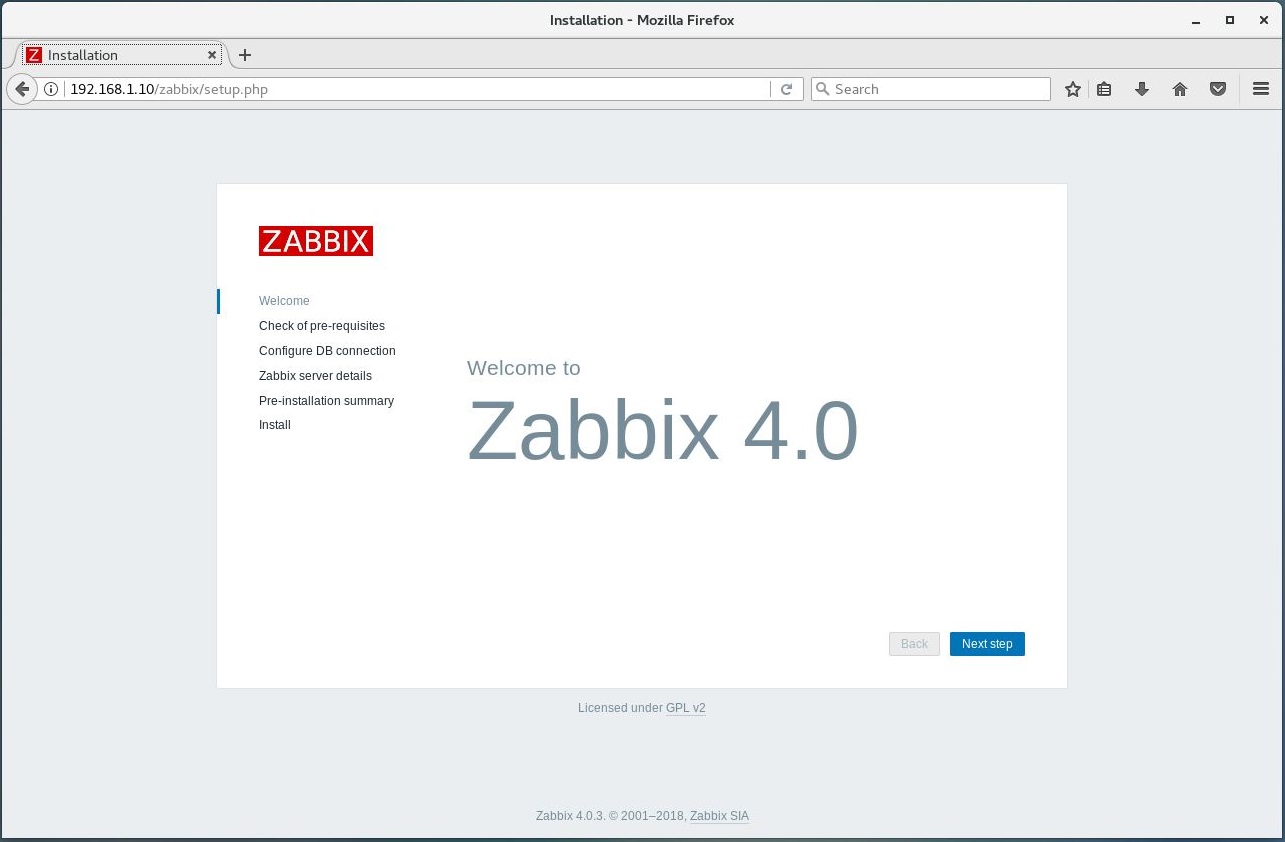Click 'Licensed under' footer text
This screenshot has width=1285, height=842.
pos(620,708)
